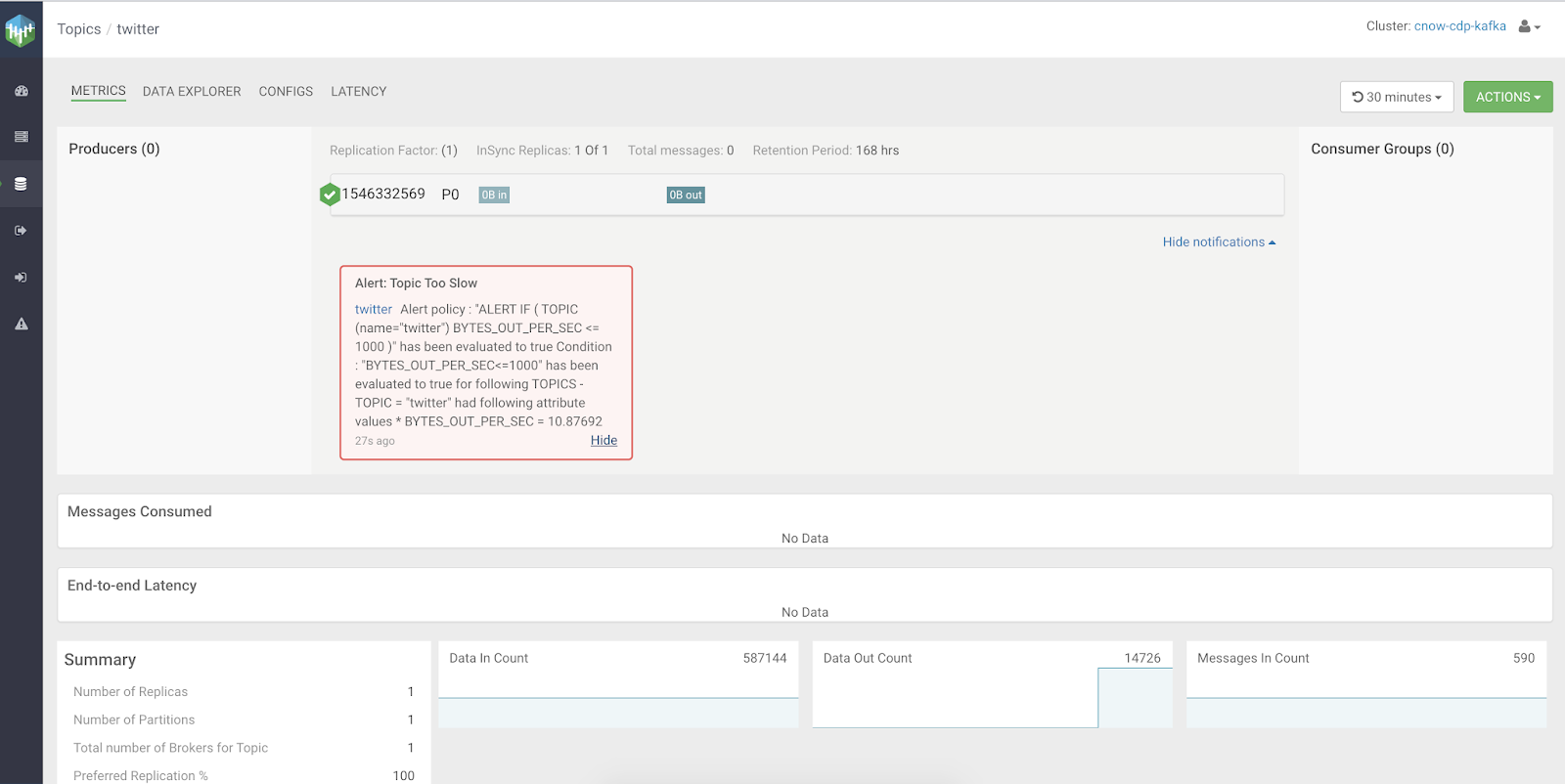Switch to the METRICS tab
This screenshot has width=1565, height=784.
pyautogui.click(x=98, y=91)
